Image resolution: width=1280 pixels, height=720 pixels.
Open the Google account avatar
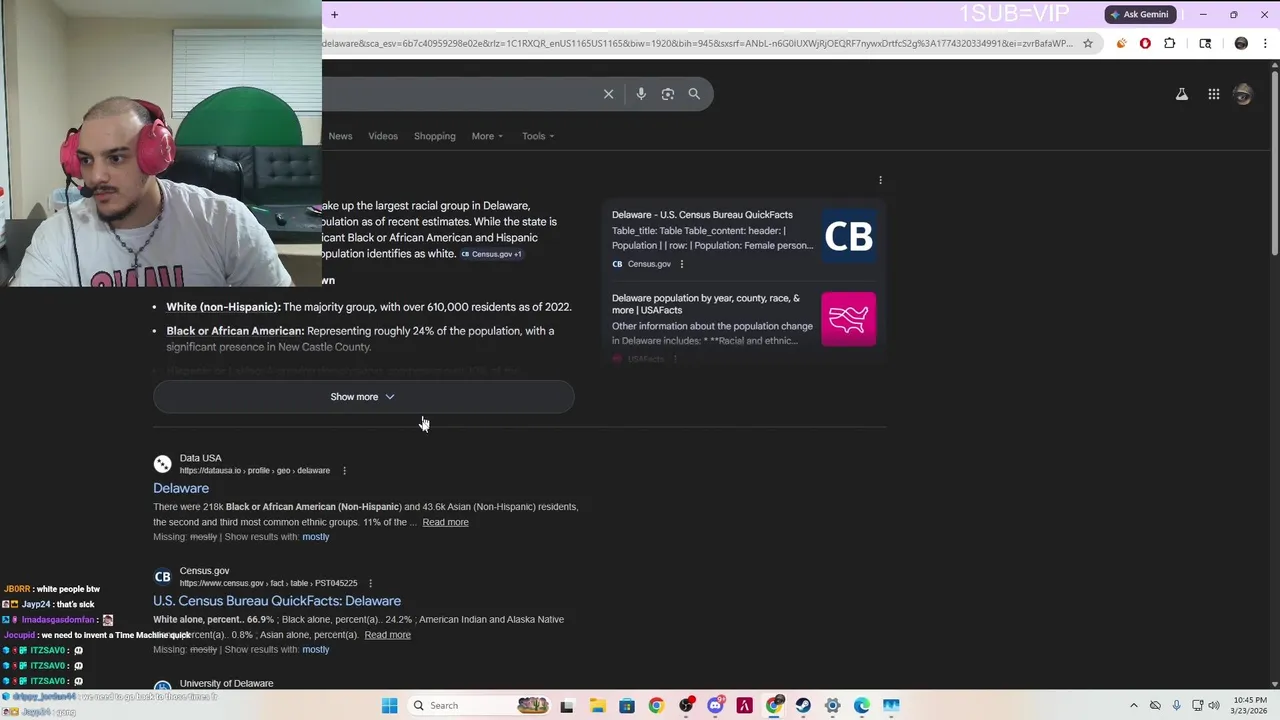tap(1243, 94)
